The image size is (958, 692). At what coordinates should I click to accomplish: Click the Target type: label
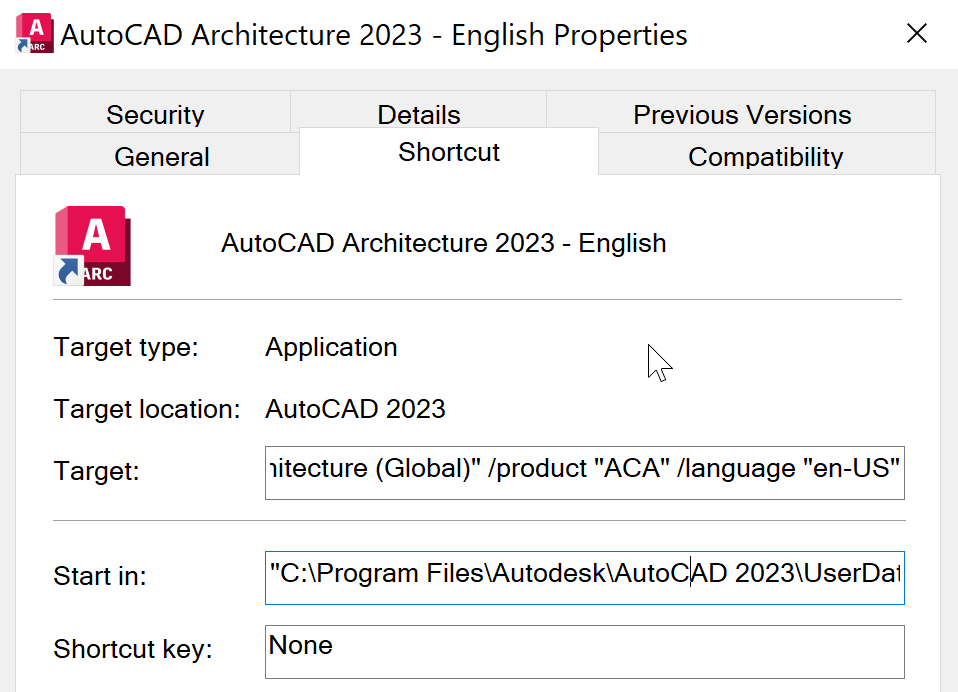tap(125, 347)
